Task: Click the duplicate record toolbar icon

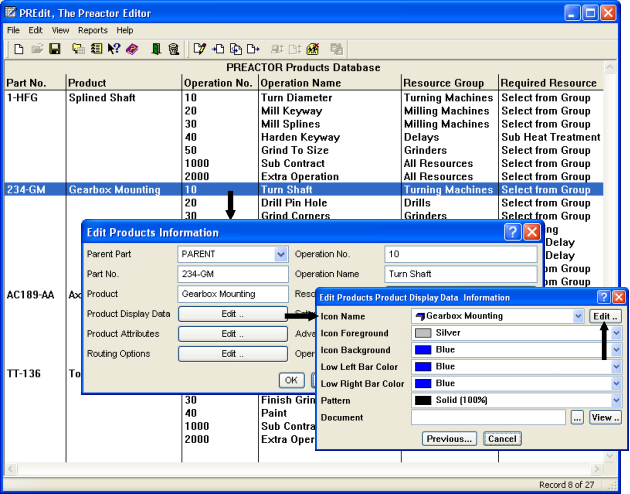Action: (x=236, y=49)
